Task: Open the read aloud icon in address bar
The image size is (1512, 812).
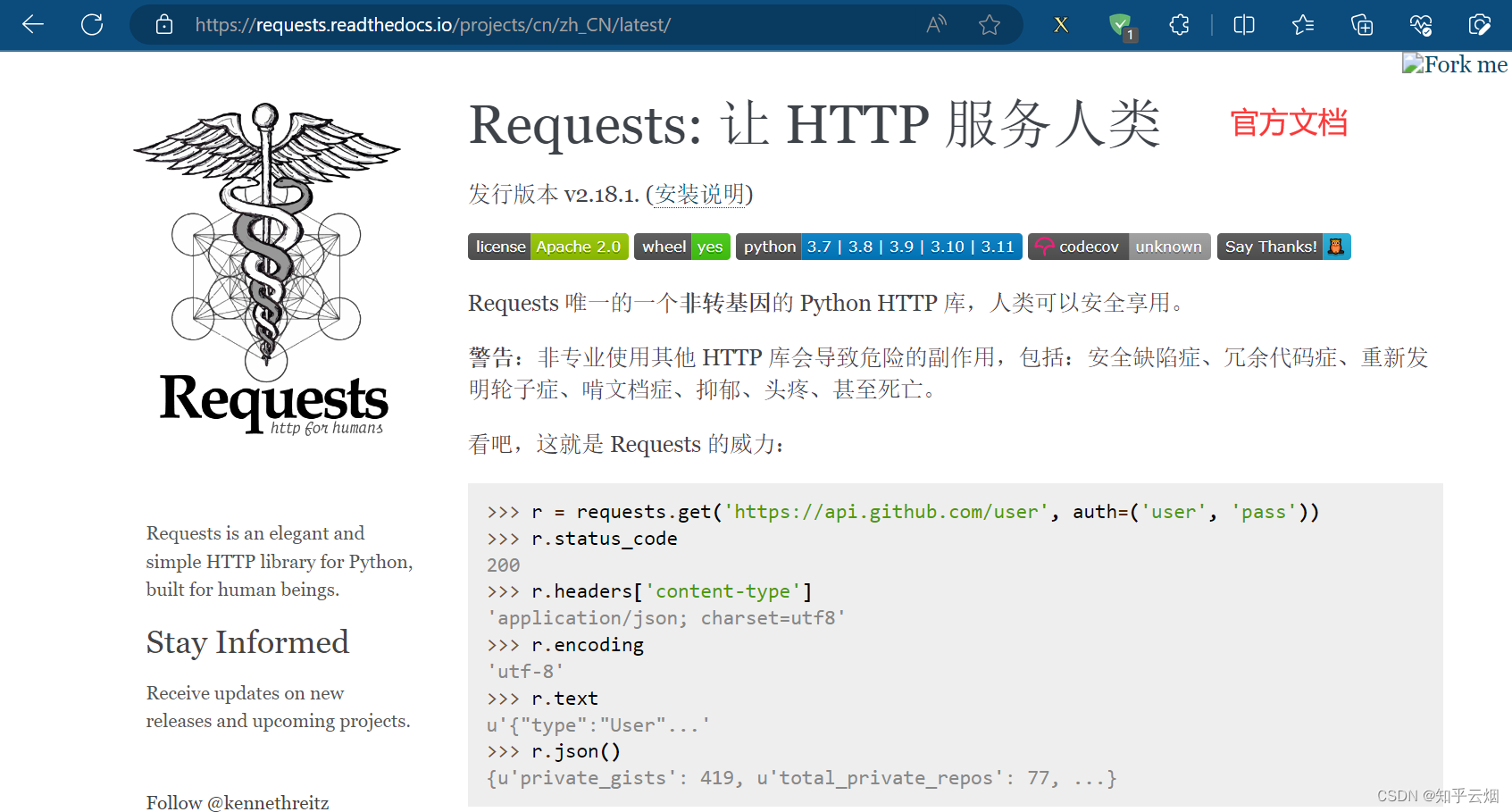Action: 936,24
